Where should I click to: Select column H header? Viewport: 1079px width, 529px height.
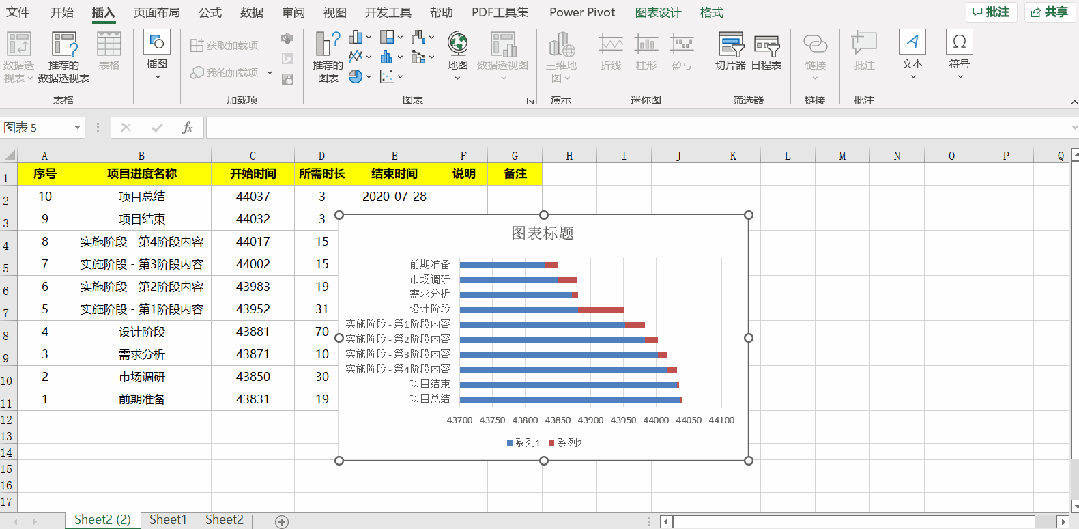(569, 156)
